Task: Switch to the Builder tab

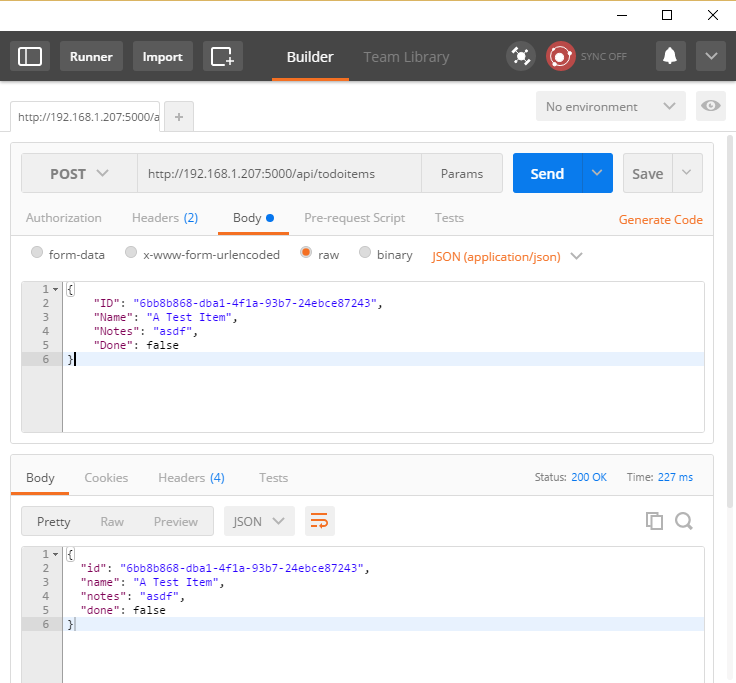Action: [x=310, y=57]
